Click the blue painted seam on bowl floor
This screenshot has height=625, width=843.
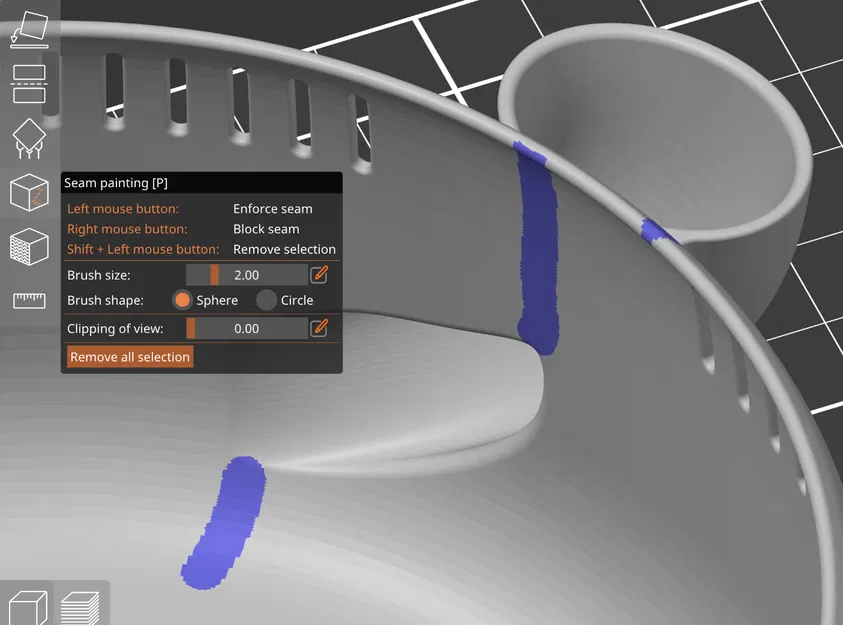pos(226,524)
